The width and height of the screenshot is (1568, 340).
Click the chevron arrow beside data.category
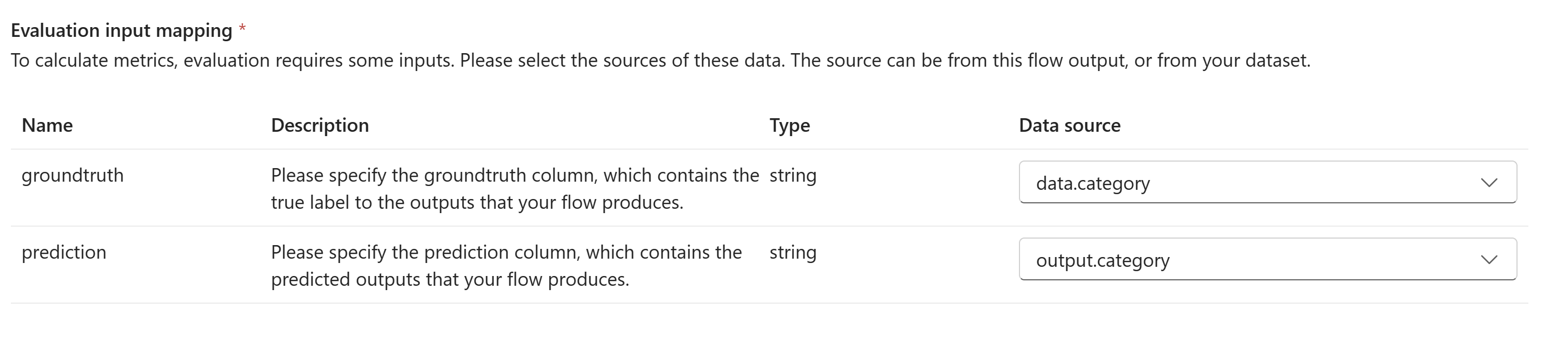click(1489, 182)
